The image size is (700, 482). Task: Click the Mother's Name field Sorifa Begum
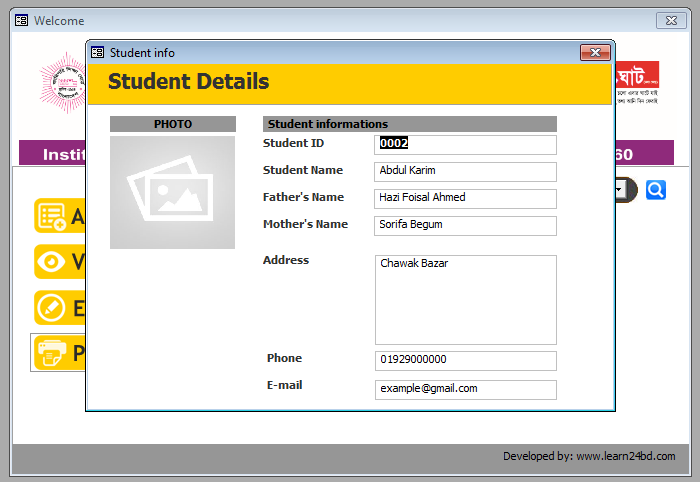click(465, 226)
